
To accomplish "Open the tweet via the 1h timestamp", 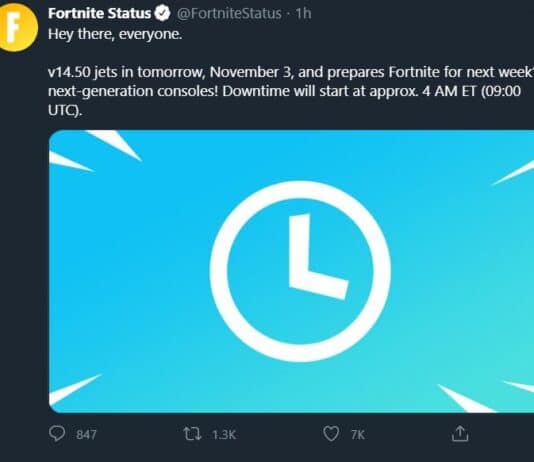I will 303,13.
